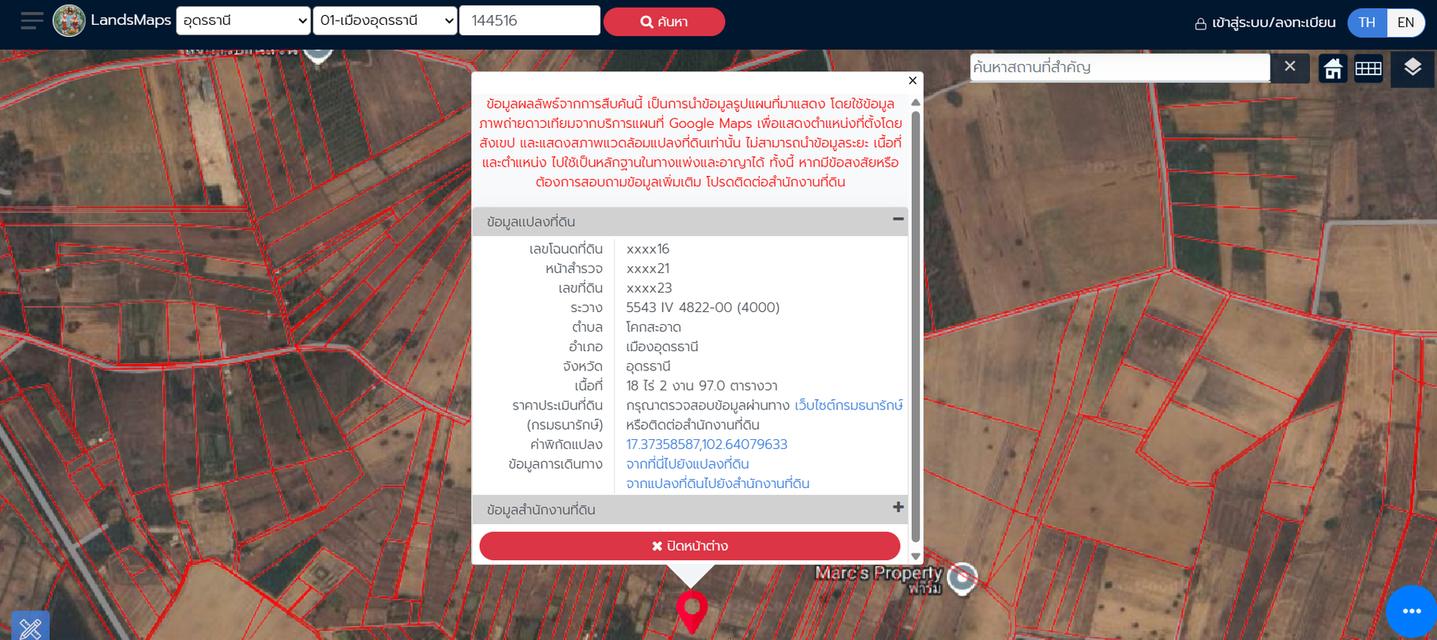Click the subdistrict value โคกสะอาด
Screen dimensions: 1437x640
654,327
